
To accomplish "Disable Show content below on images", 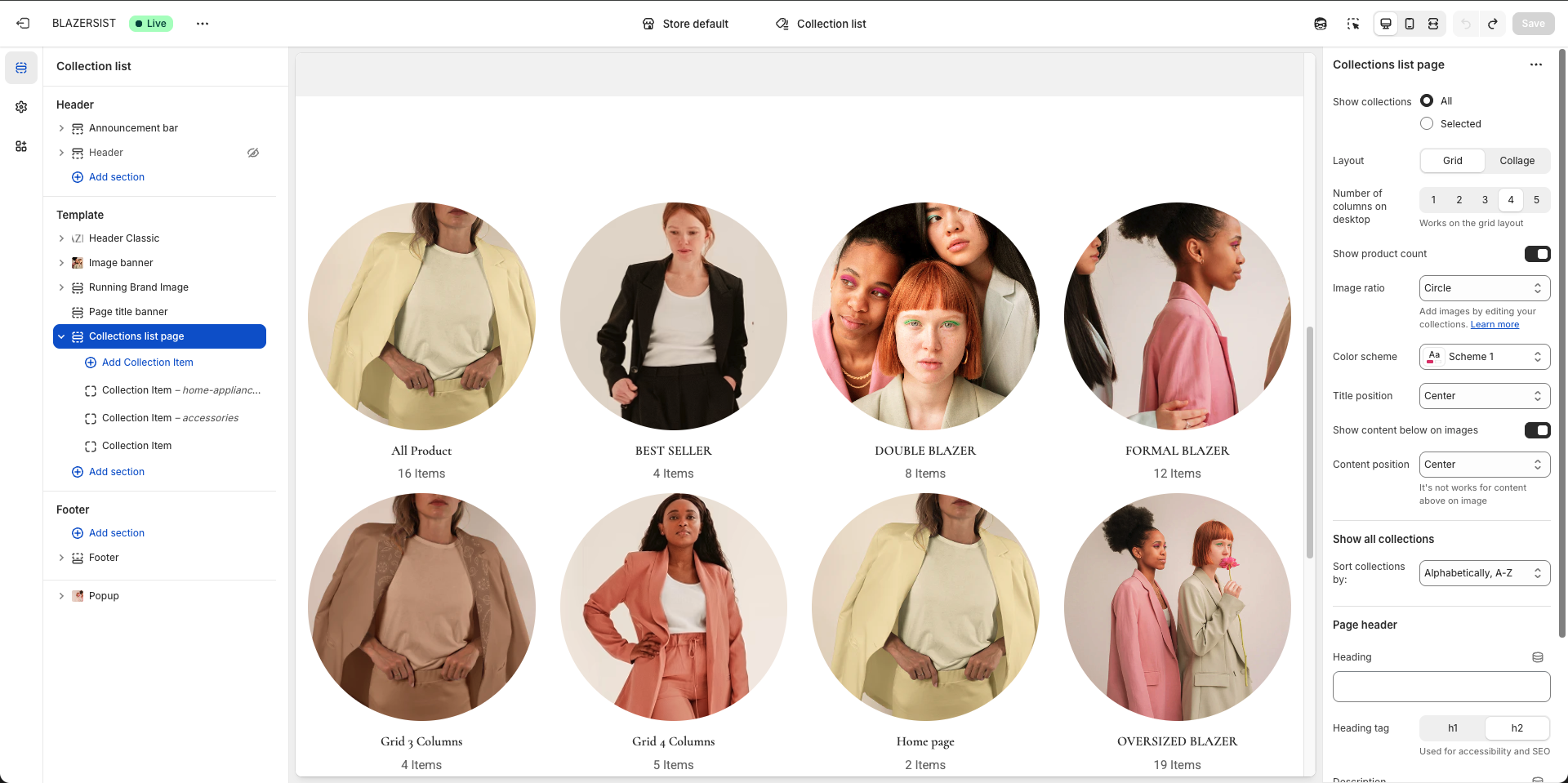I will 1537,430.
